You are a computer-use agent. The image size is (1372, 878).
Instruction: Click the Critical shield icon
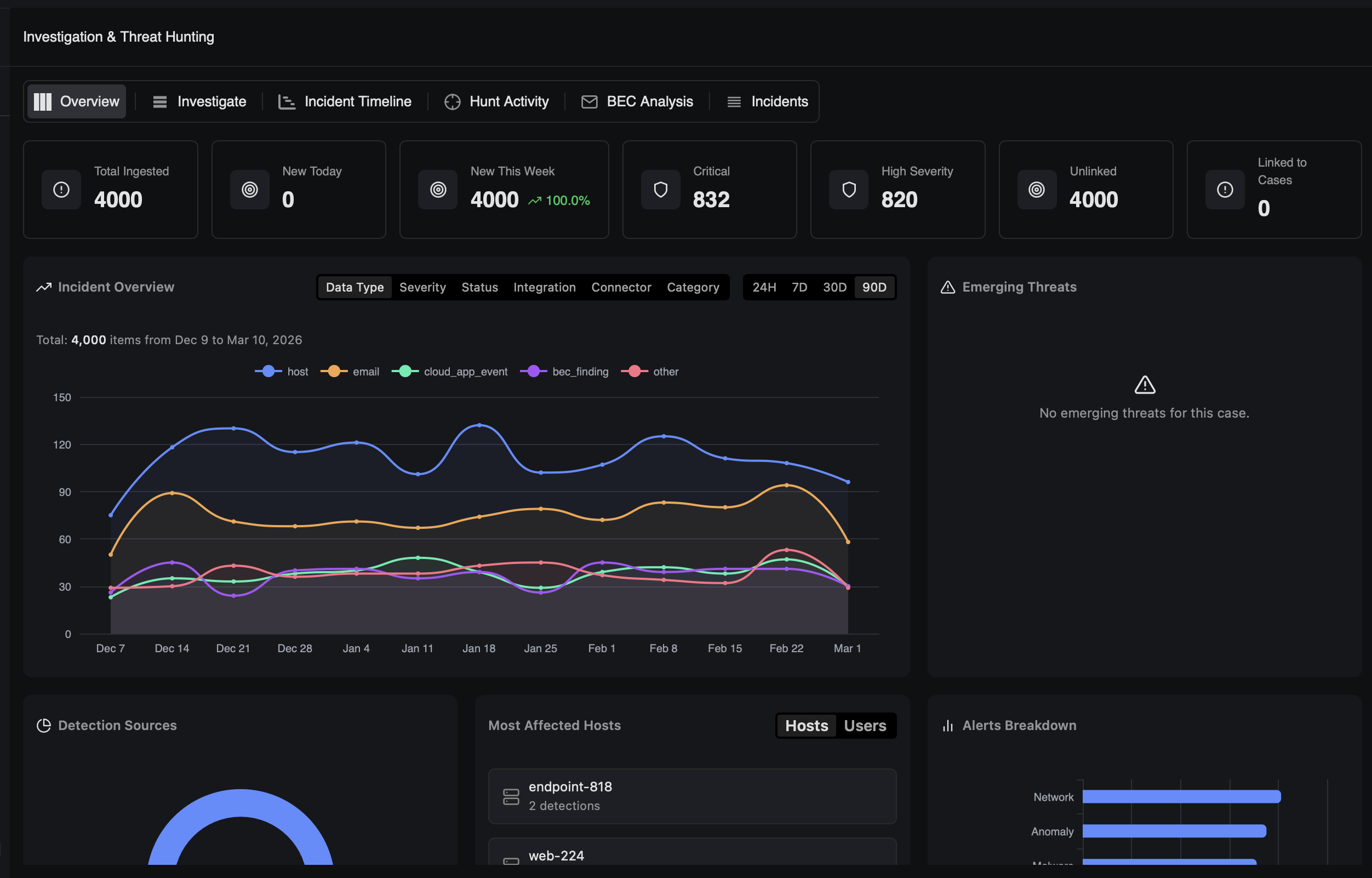click(x=660, y=190)
